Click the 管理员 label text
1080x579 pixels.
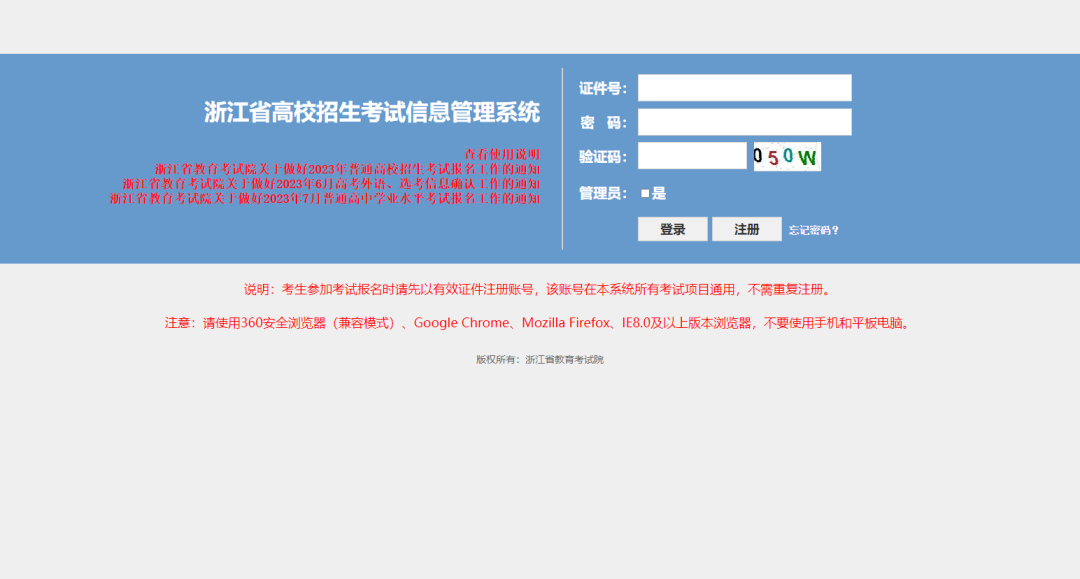pos(602,194)
